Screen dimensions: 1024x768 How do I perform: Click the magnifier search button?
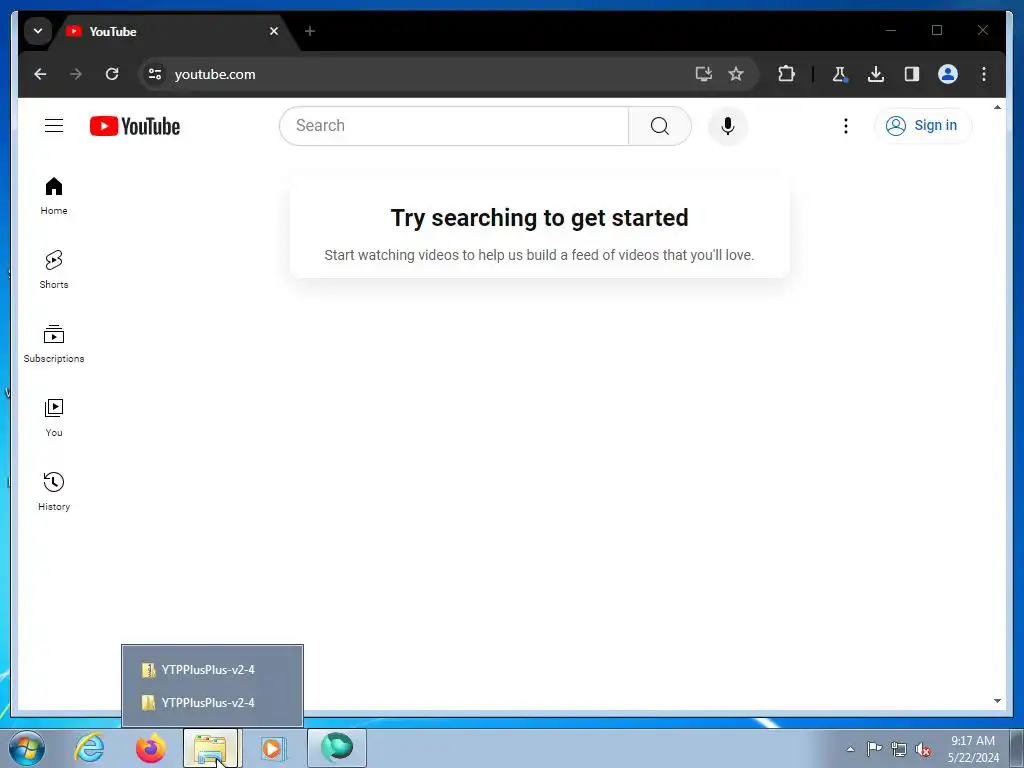click(x=660, y=126)
